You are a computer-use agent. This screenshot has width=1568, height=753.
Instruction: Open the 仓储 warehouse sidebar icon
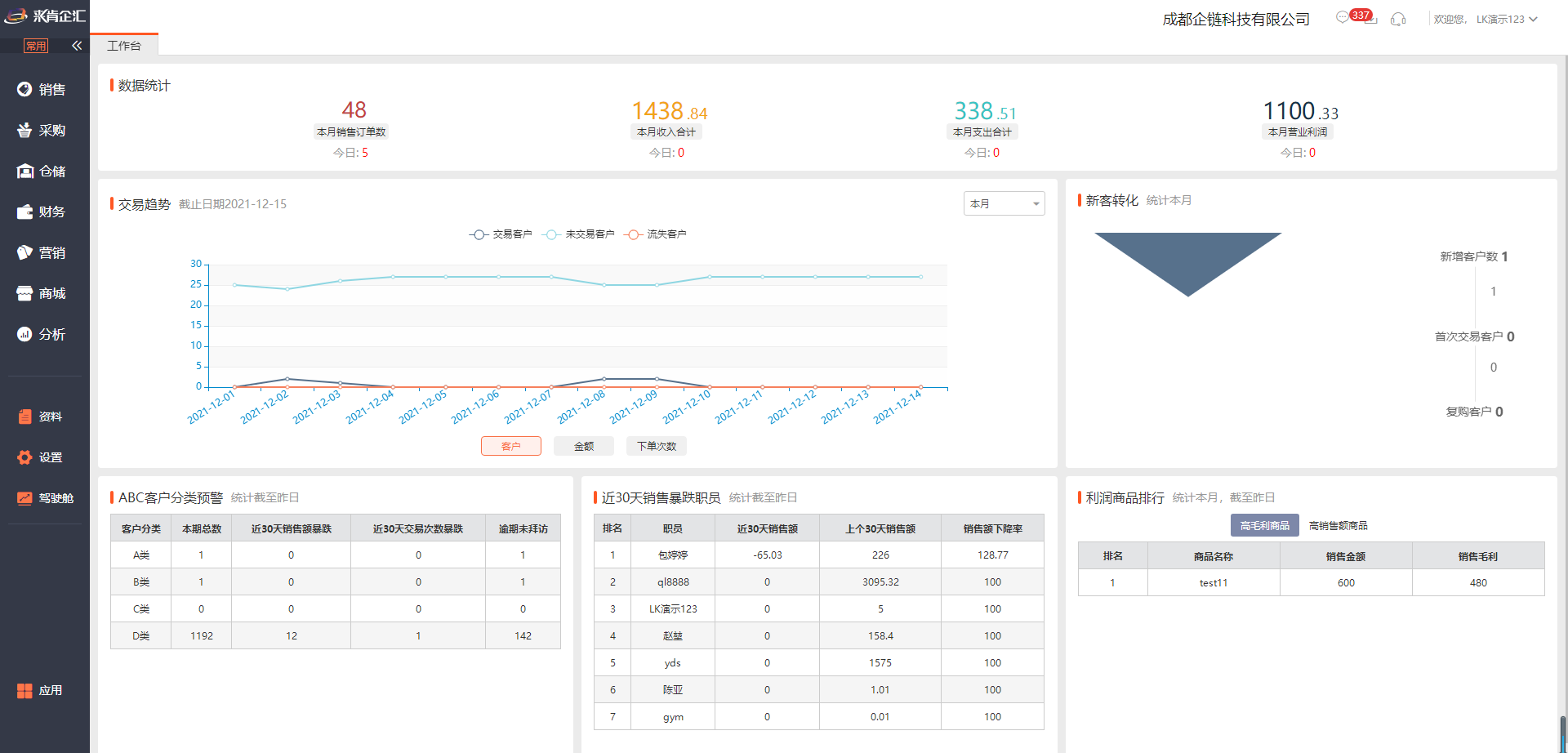24,172
